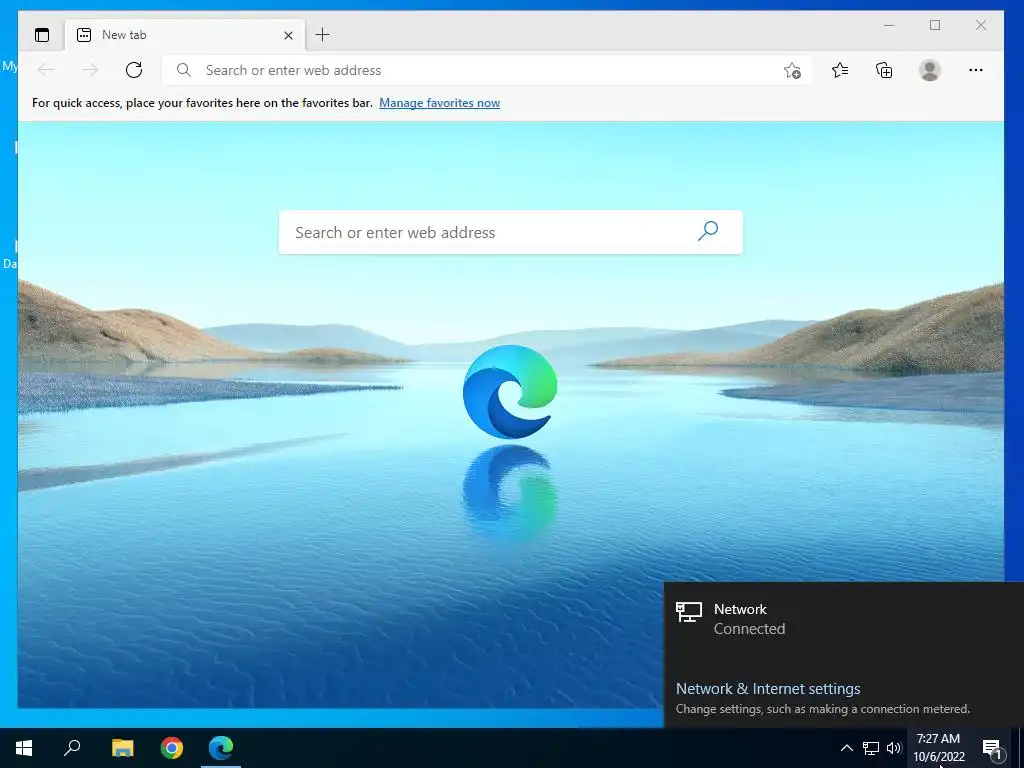
Task: Click the browser Back arrow
Action: click(x=46, y=70)
